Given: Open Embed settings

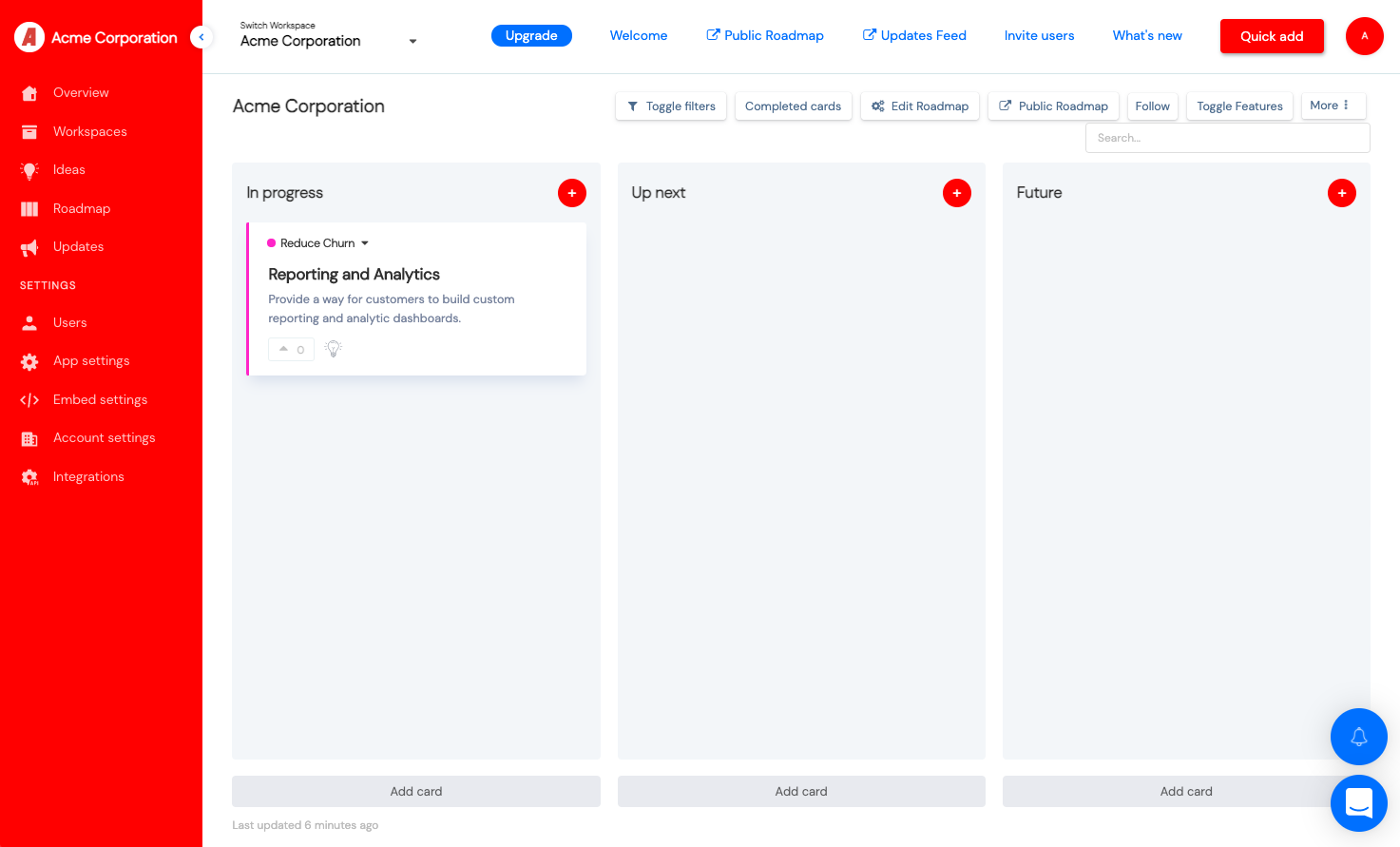Looking at the screenshot, I should click(x=101, y=399).
